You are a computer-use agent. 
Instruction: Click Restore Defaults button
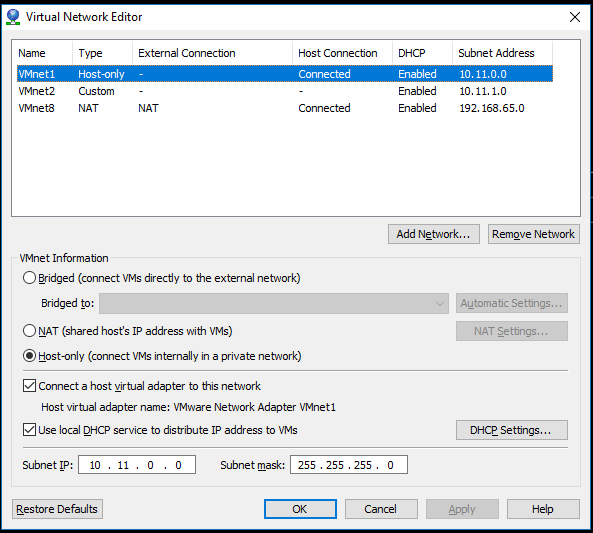pyautogui.click(x=57, y=509)
